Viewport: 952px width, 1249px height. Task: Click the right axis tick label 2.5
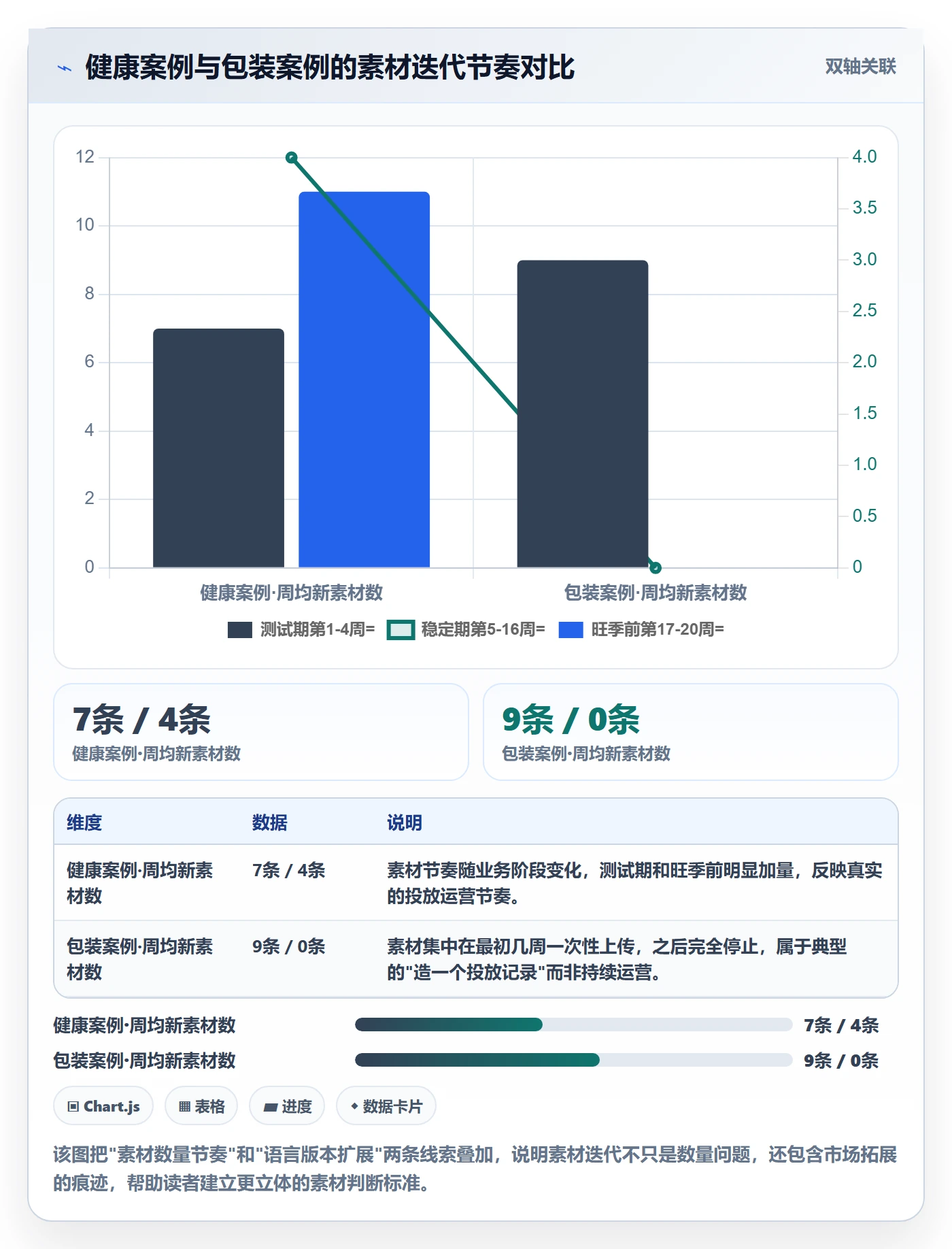[x=864, y=310]
